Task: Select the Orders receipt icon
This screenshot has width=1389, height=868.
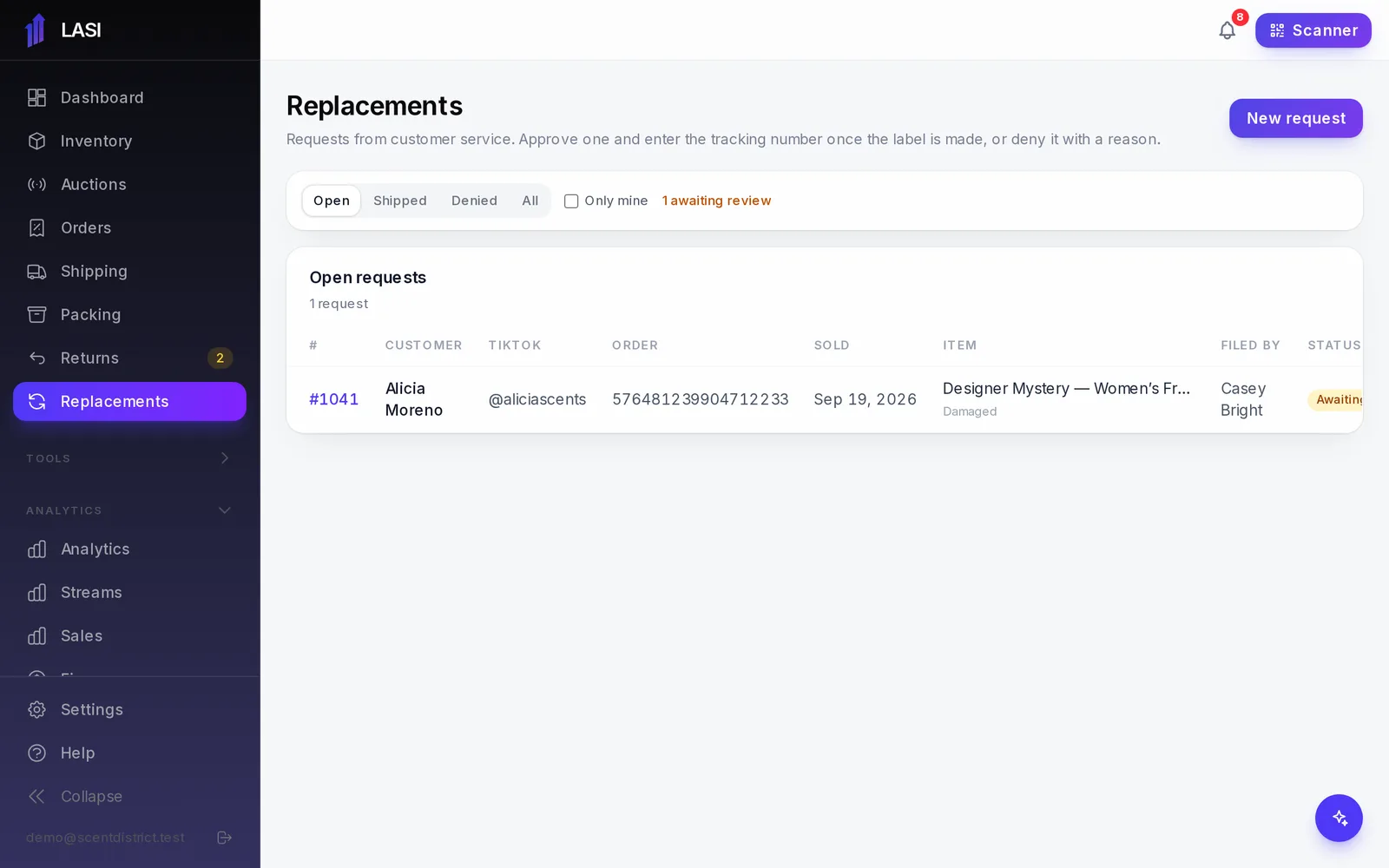Action: [36, 228]
